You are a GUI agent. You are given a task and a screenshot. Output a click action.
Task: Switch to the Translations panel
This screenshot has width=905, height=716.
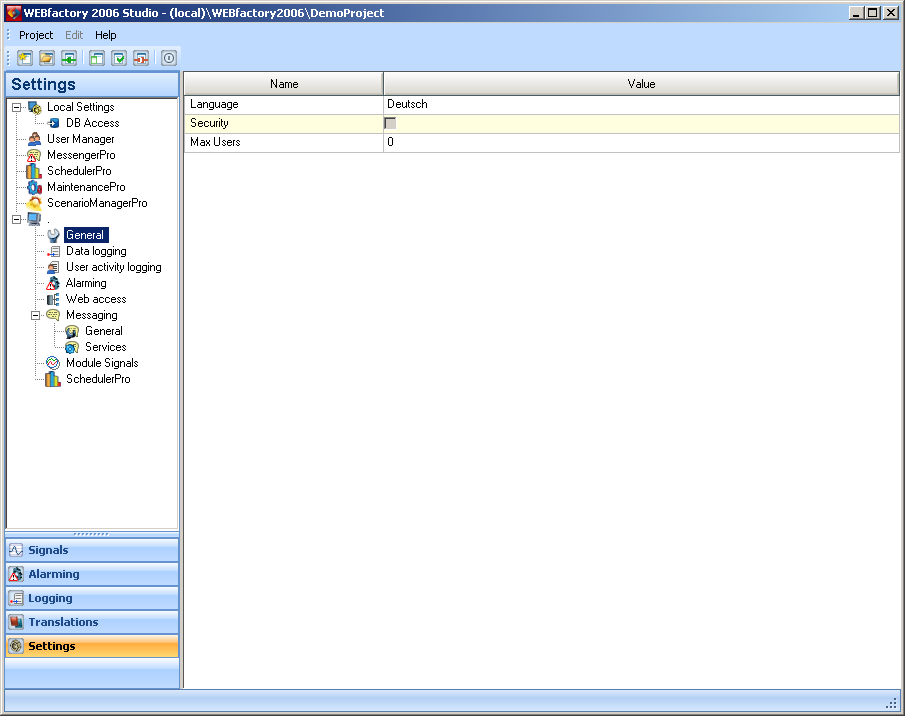pyautogui.click(x=63, y=622)
